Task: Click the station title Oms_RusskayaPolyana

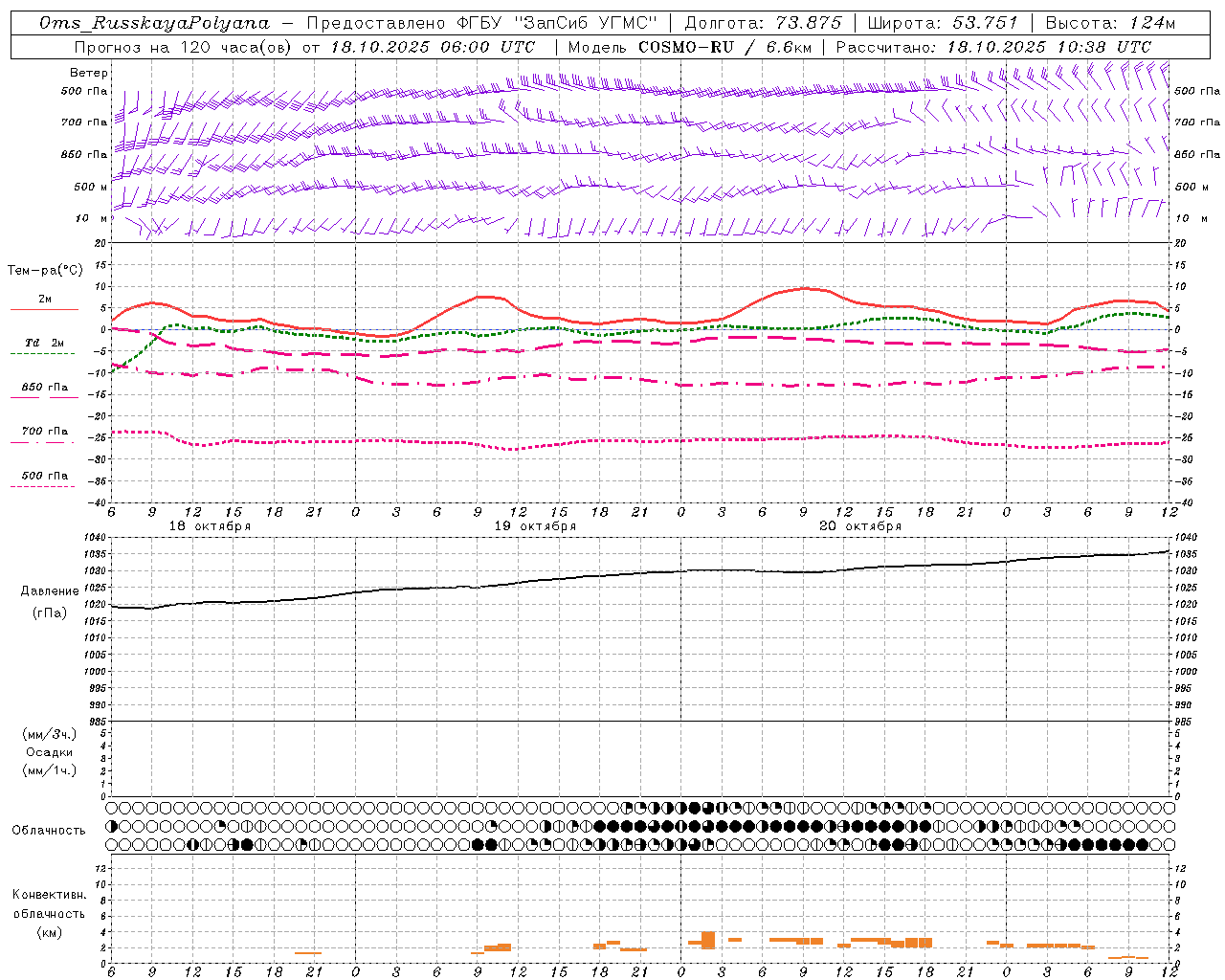Action: click(154, 23)
